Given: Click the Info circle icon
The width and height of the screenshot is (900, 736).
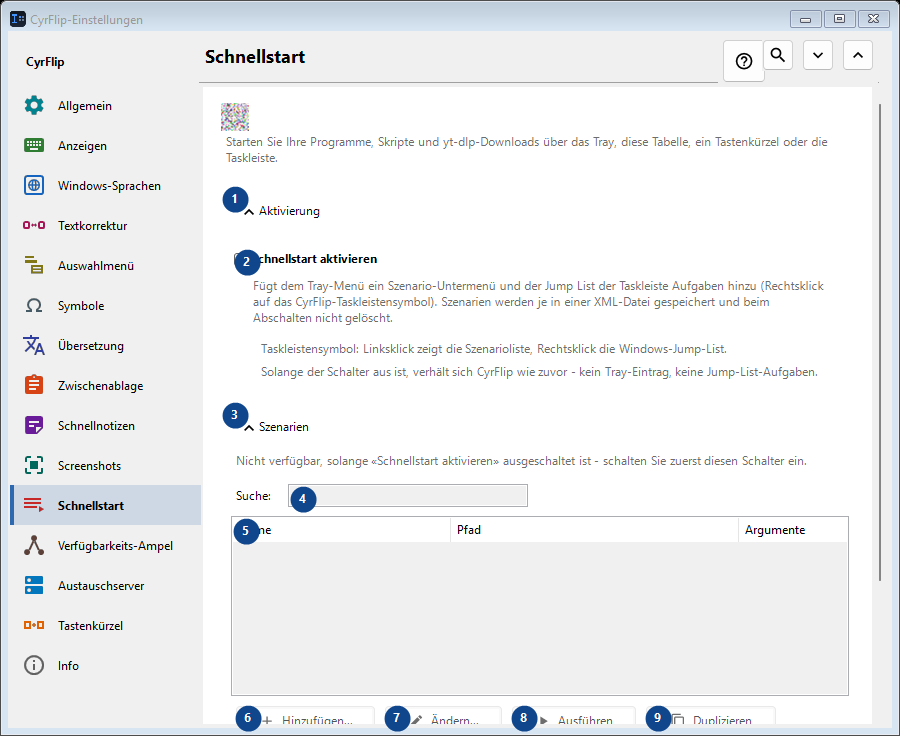Looking at the screenshot, I should click(34, 665).
